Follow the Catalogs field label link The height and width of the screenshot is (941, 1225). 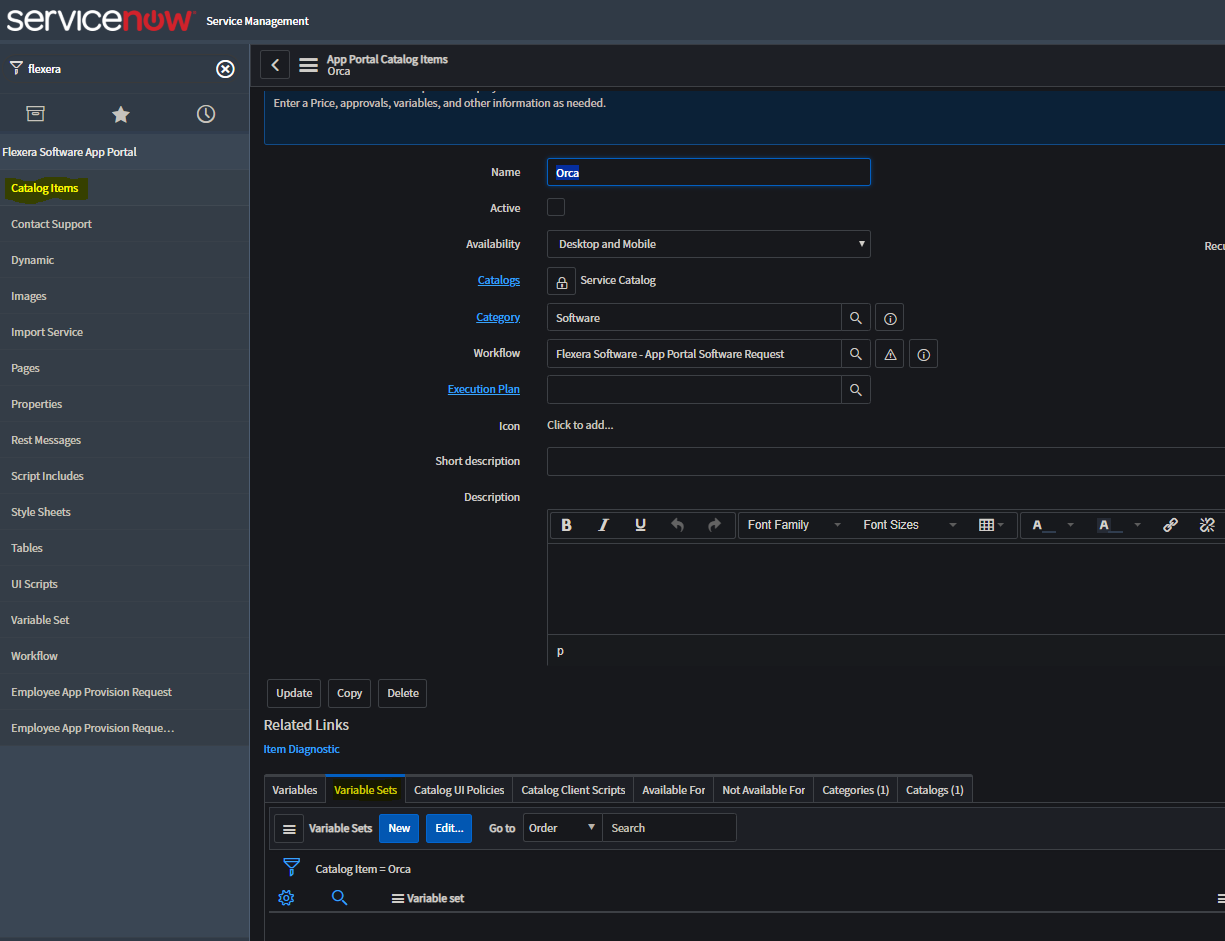coord(499,280)
